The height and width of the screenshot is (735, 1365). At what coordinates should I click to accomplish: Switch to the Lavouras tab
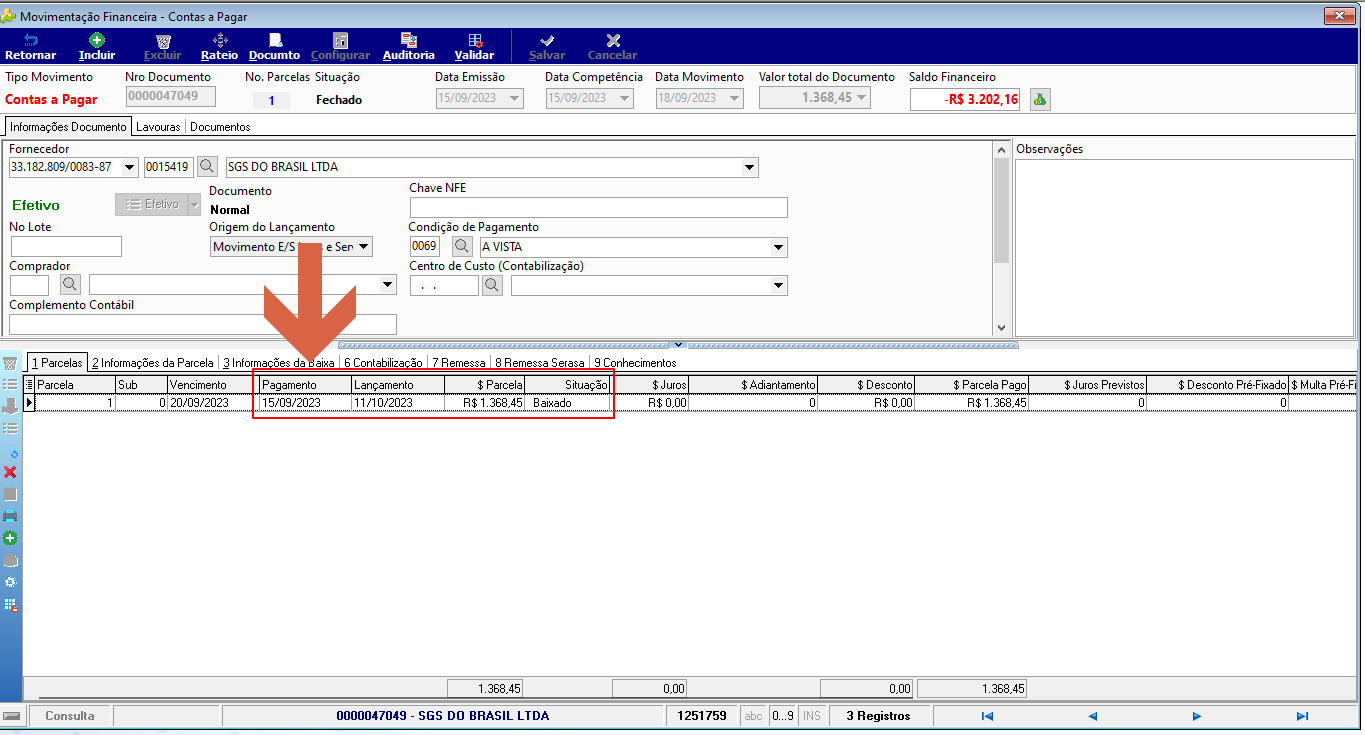(x=158, y=127)
